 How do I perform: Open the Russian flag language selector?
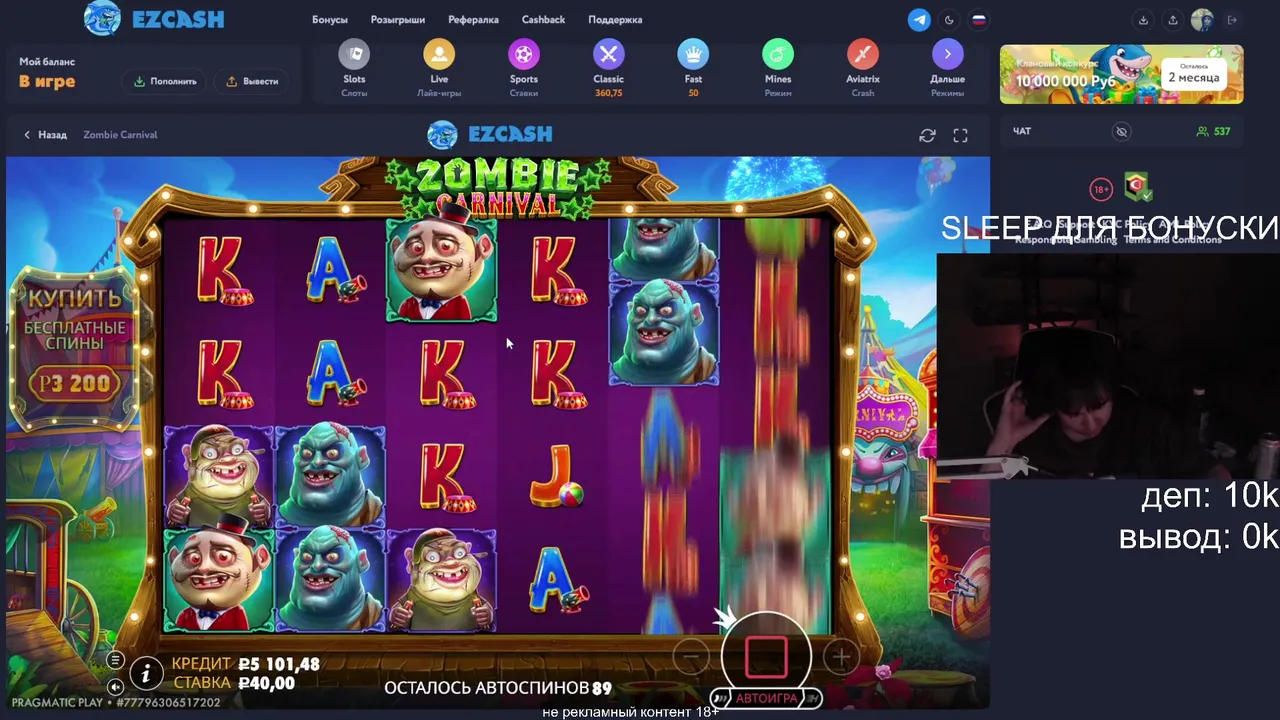(x=979, y=20)
